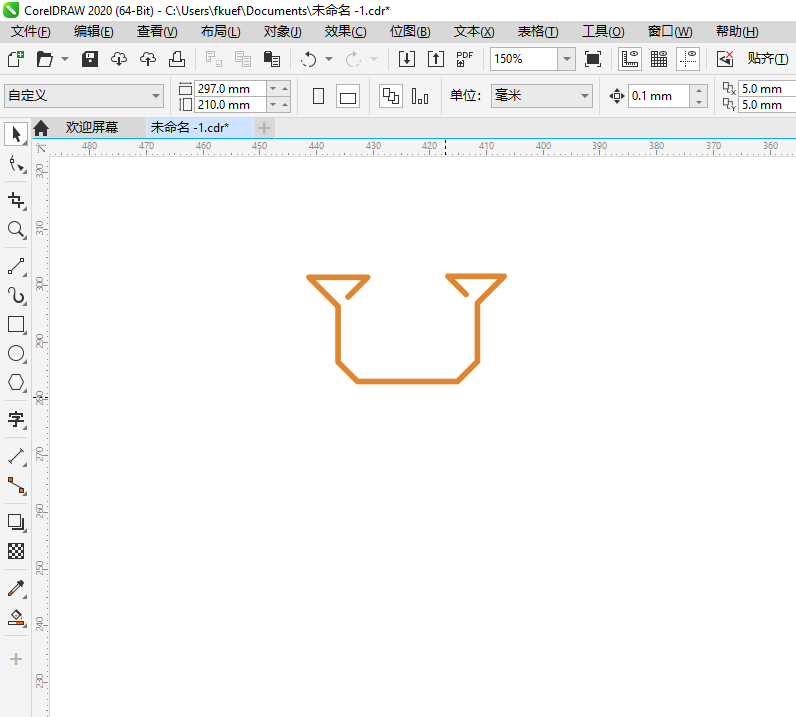This screenshot has width=796, height=717.
Task: Select the Polygon tool
Action: [x=16, y=383]
